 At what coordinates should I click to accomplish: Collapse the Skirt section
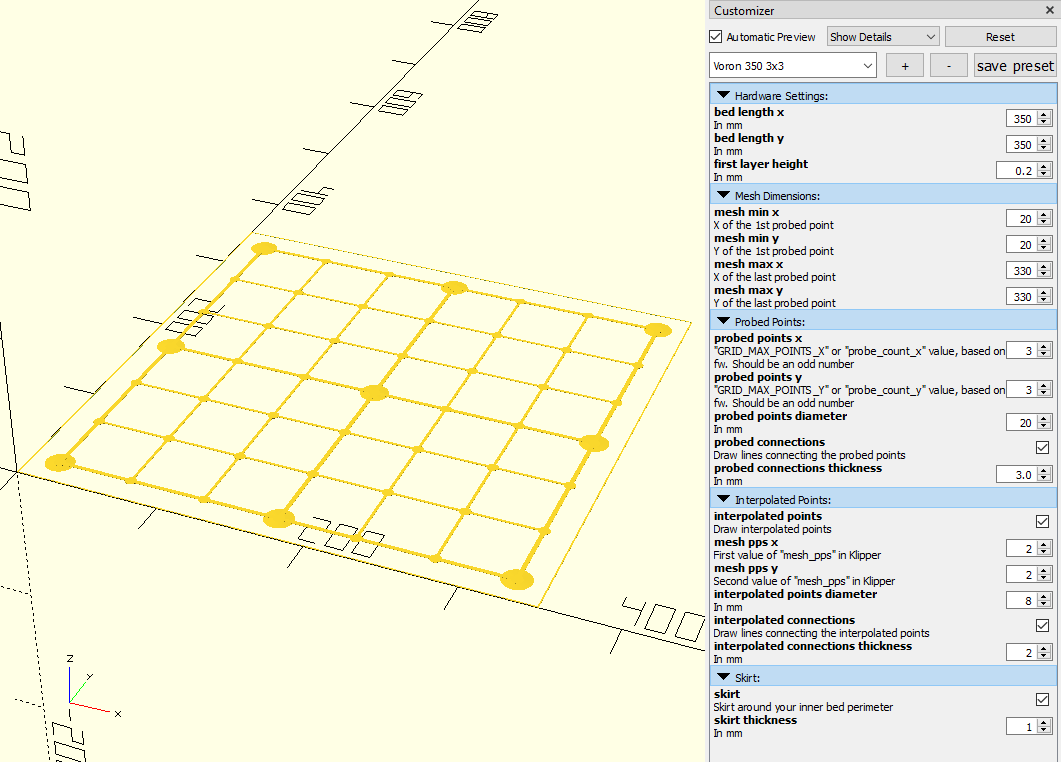[723, 677]
